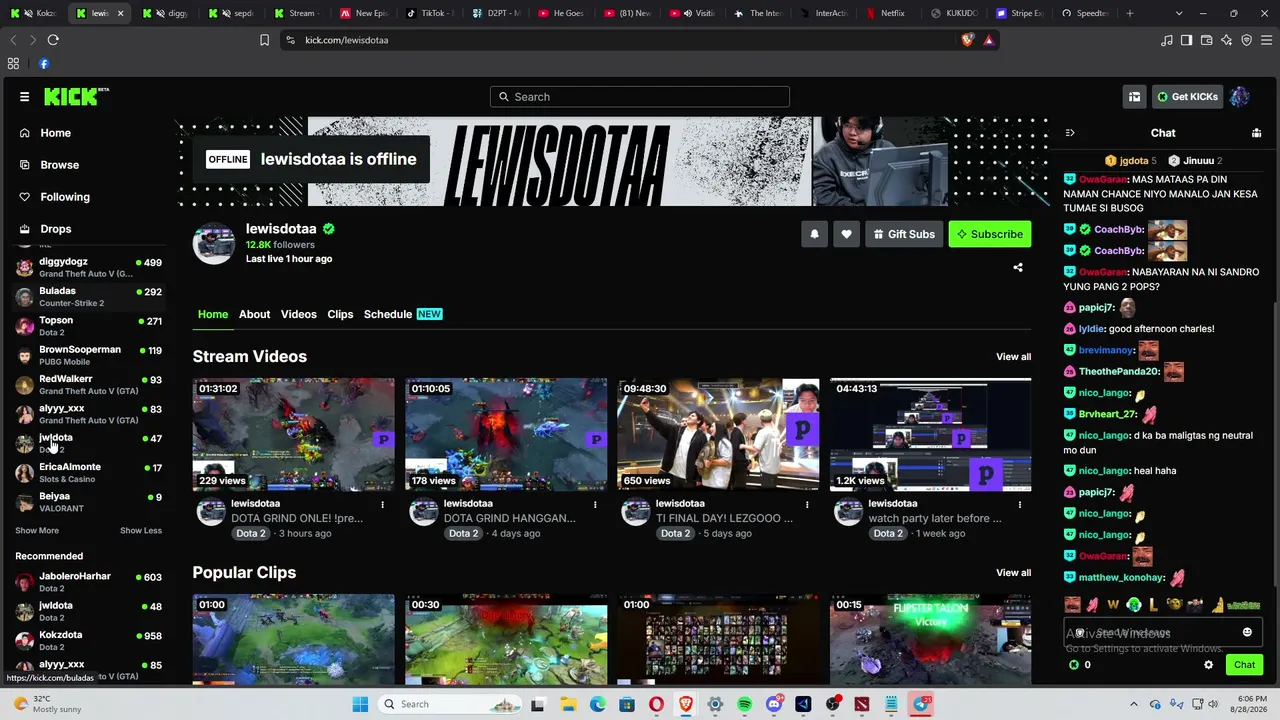Screen dimensions: 1280x720
Task: Open chat users list icon
Action: pyautogui.click(x=1256, y=133)
